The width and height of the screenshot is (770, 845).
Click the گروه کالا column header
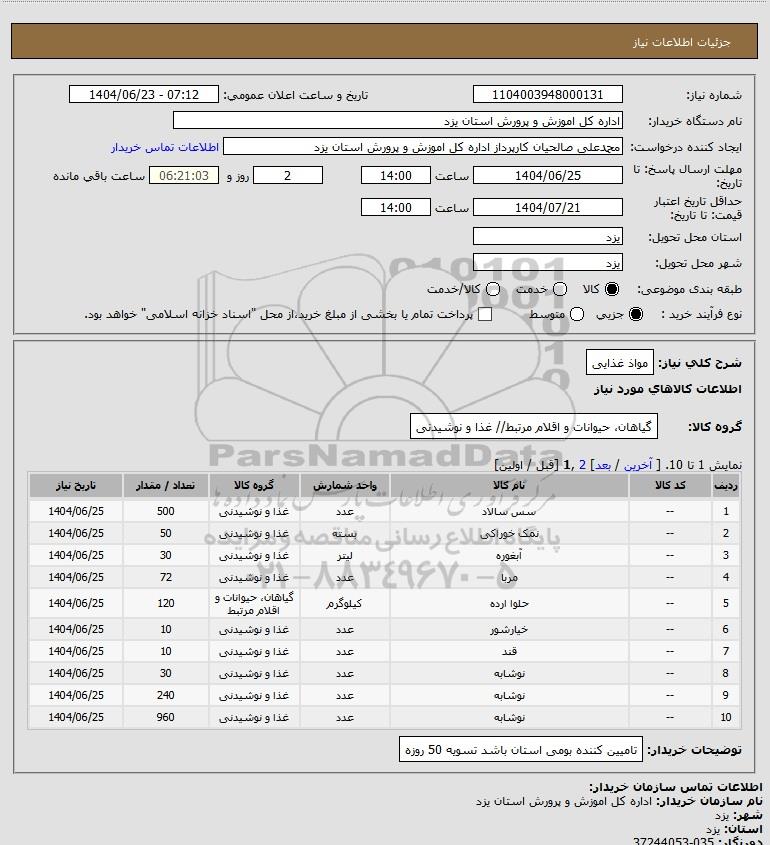point(254,485)
